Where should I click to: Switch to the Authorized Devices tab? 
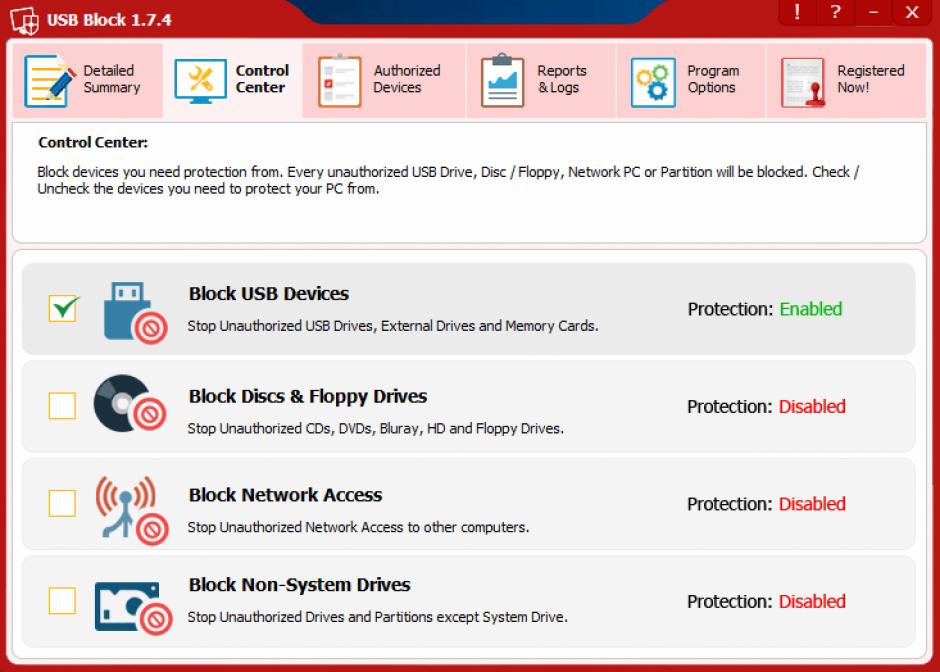click(384, 80)
